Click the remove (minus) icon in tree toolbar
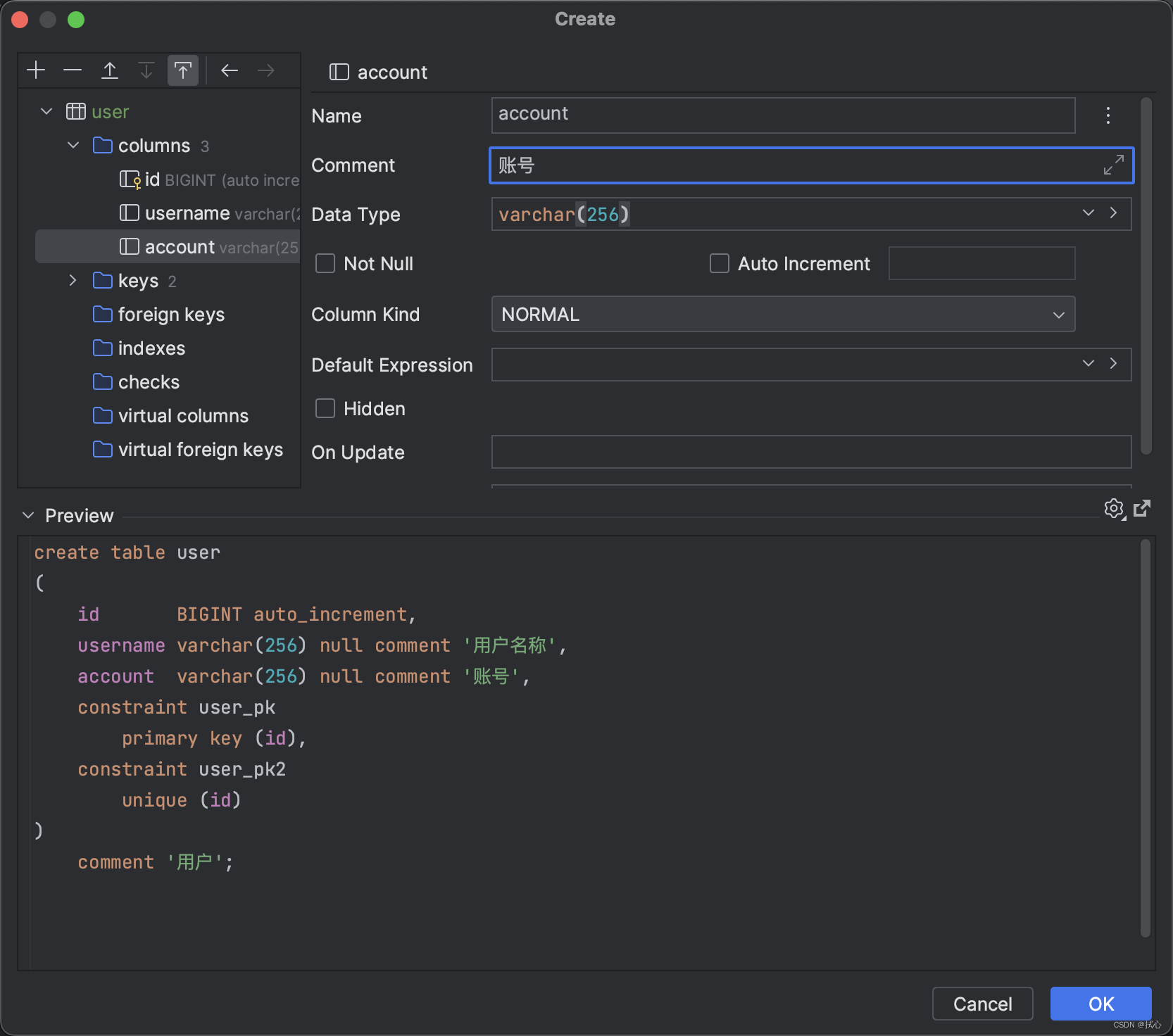 73,70
